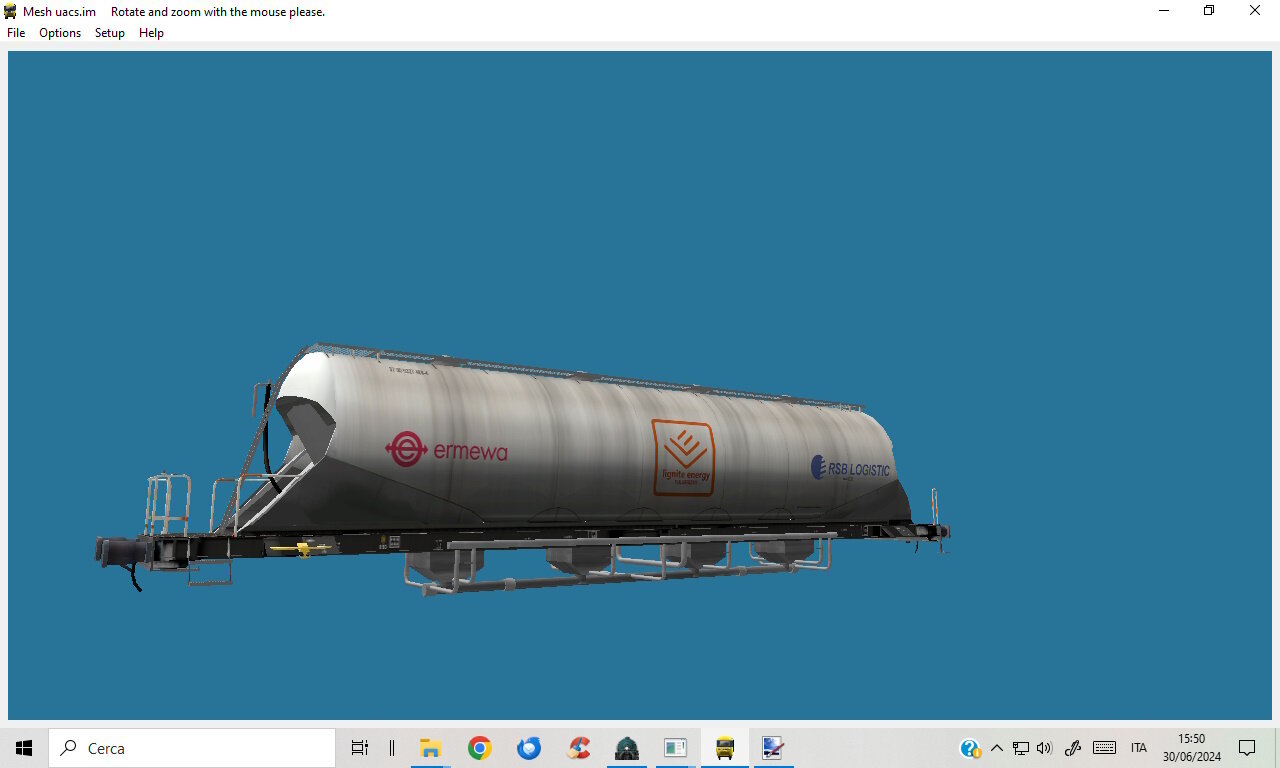This screenshot has height=768, width=1280.
Task: Open the paint-style app last in taskbar
Action: [x=773, y=748]
